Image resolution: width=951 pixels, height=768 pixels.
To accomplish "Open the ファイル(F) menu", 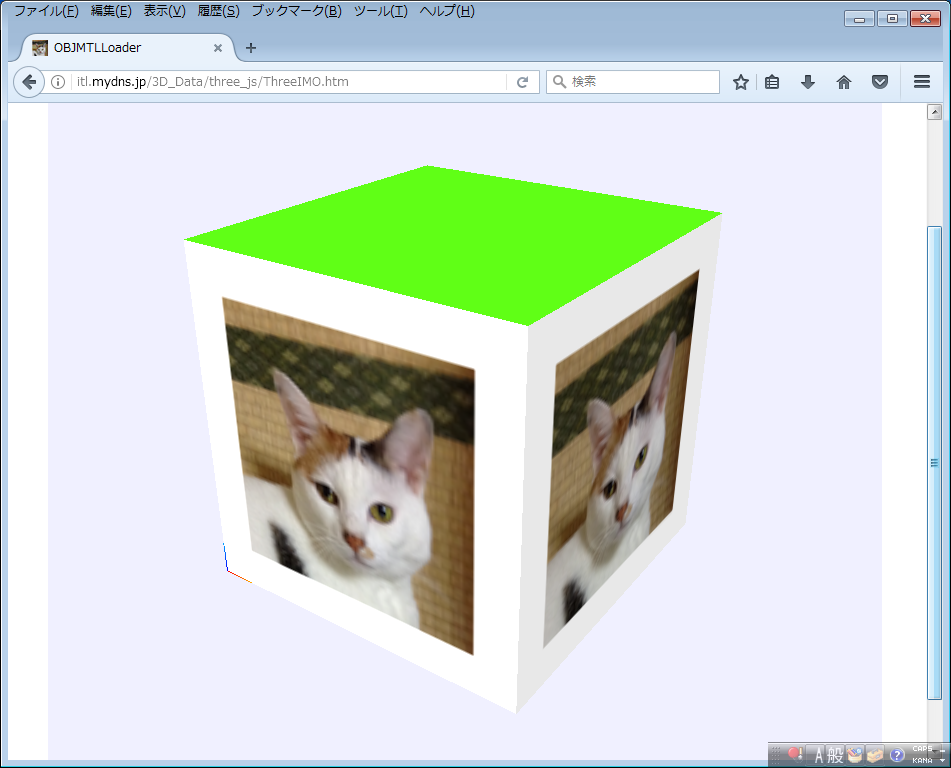I will coord(46,12).
